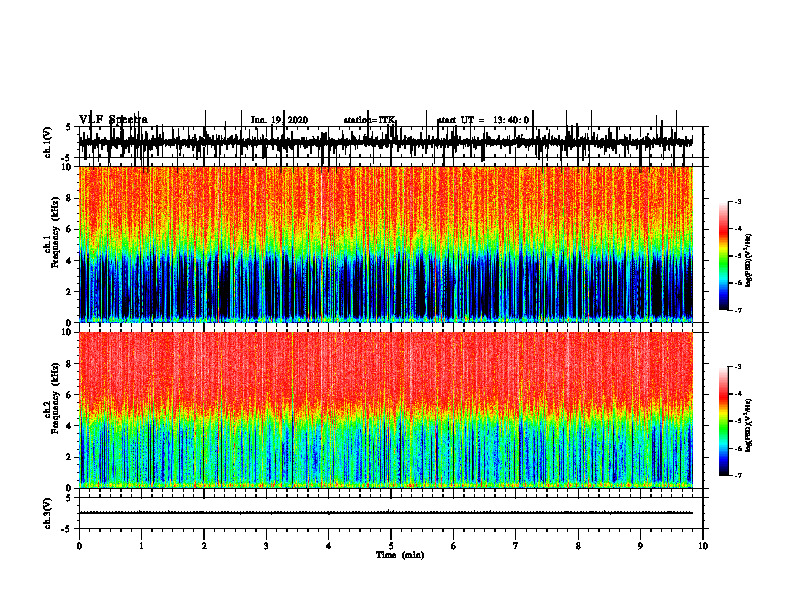Click time axis tick label "9" at plot bottom

(x=640, y=546)
